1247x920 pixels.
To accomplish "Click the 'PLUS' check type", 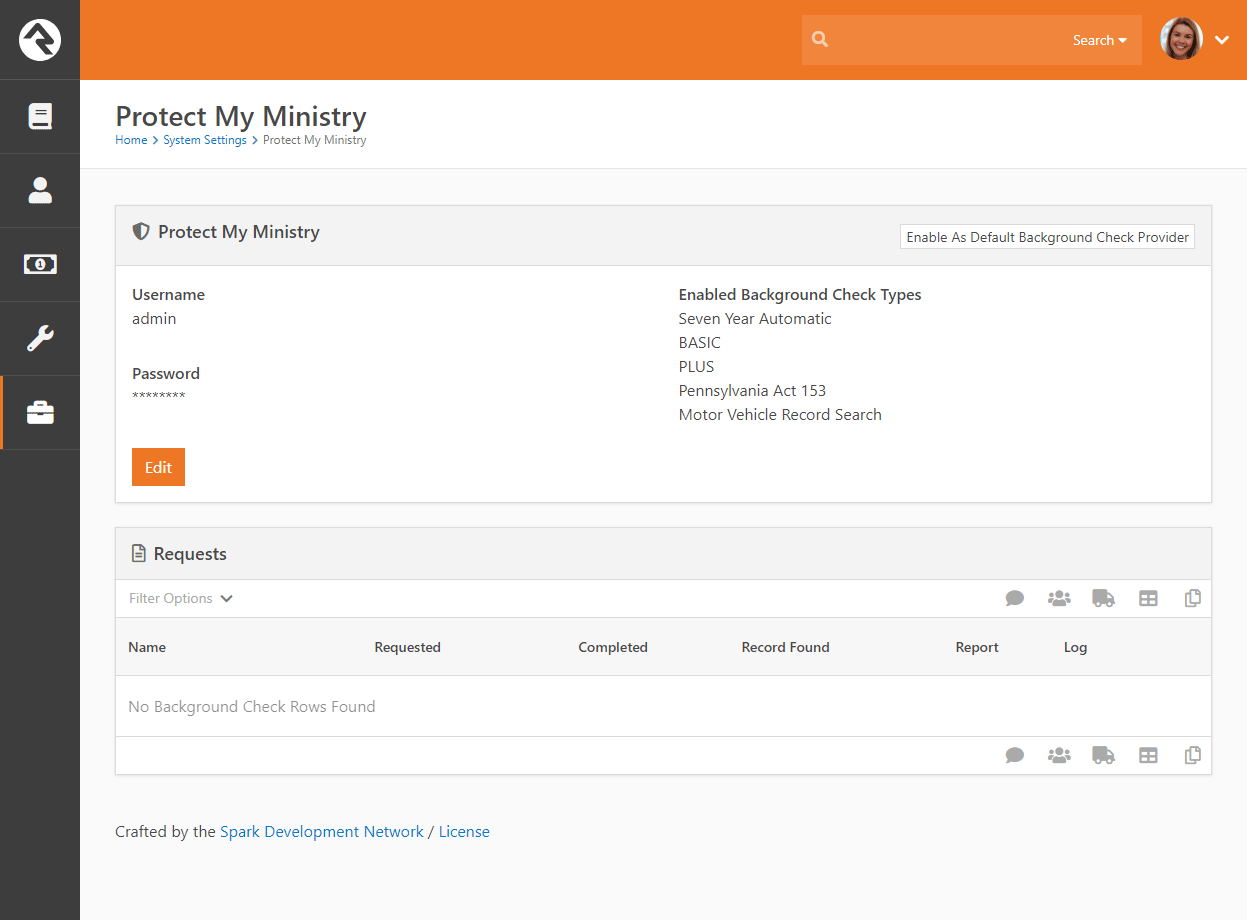I will click(x=696, y=367).
